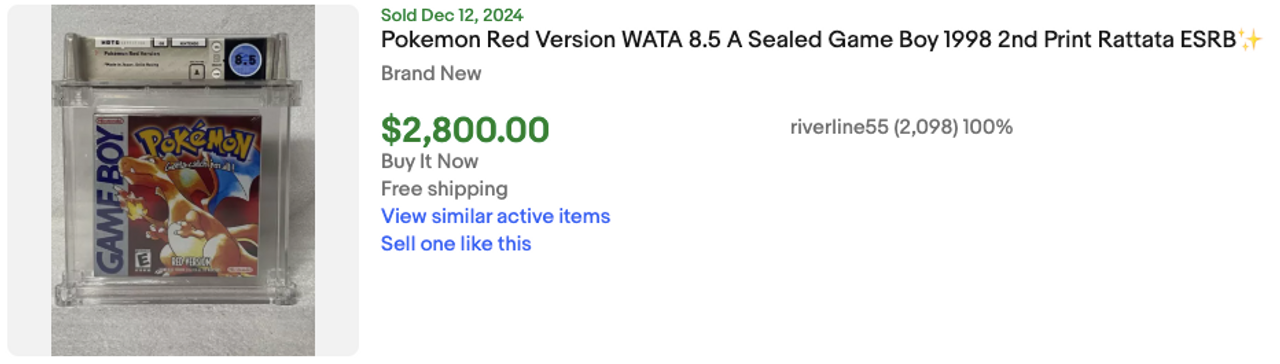
Task: Click the Free shipping text
Action: pyautogui.click(x=444, y=188)
